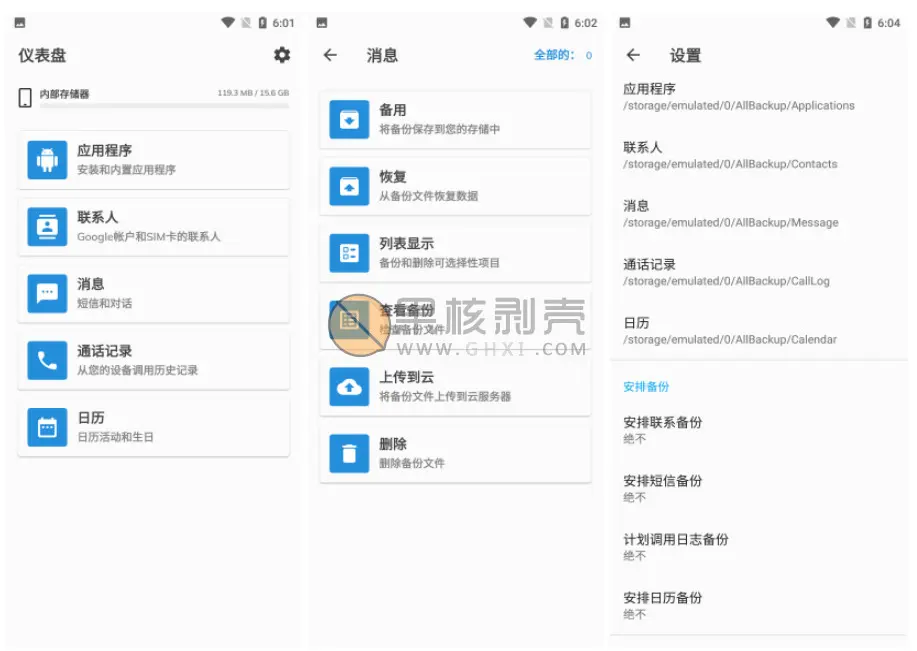Click the 备份和删除可选择性项目 description
The image size is (917, 651).
point(439,263)
